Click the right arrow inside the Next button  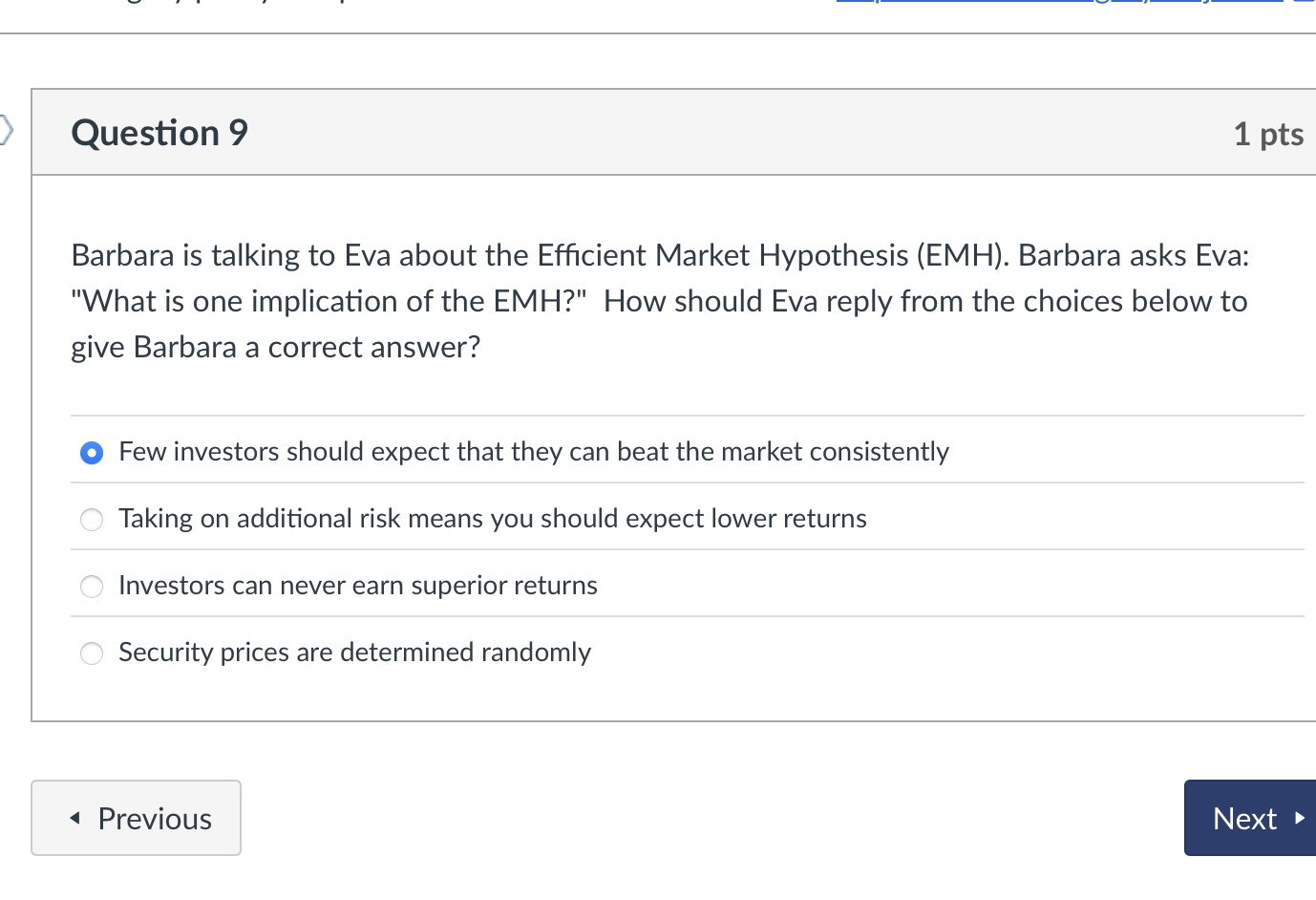click(x=1299, y=818)
